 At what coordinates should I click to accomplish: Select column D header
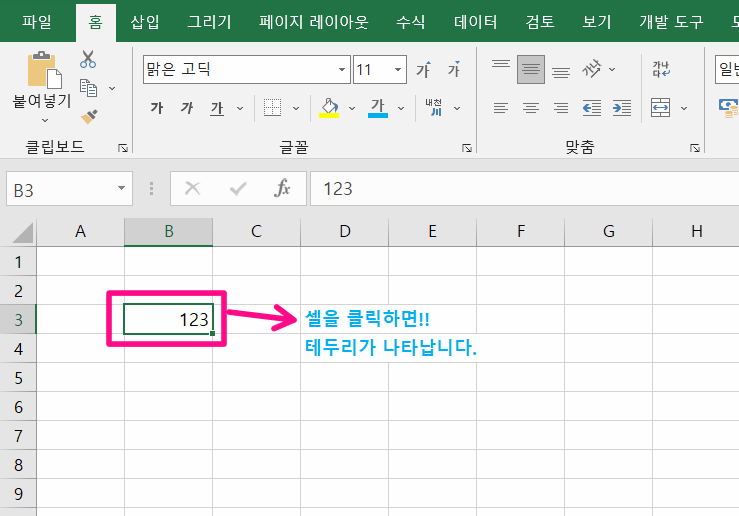[x=345, y=231]
